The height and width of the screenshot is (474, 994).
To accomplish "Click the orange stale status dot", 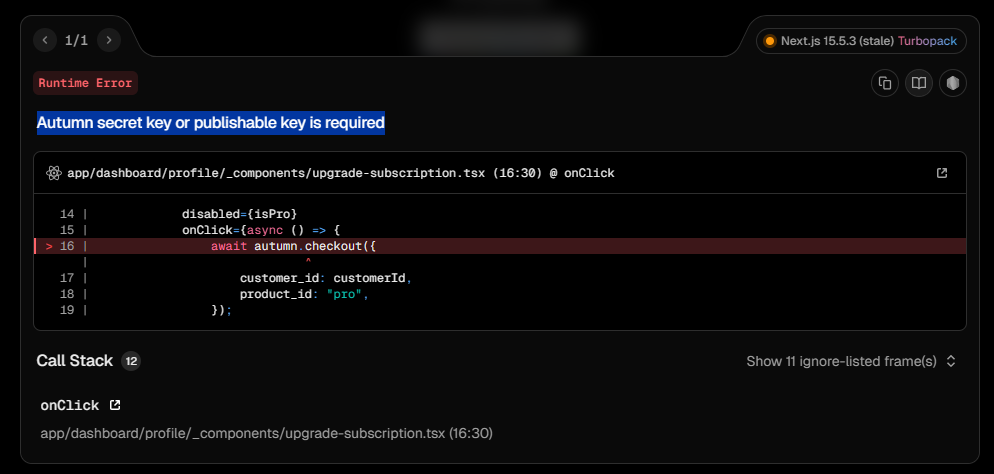I will pos(769,41).
